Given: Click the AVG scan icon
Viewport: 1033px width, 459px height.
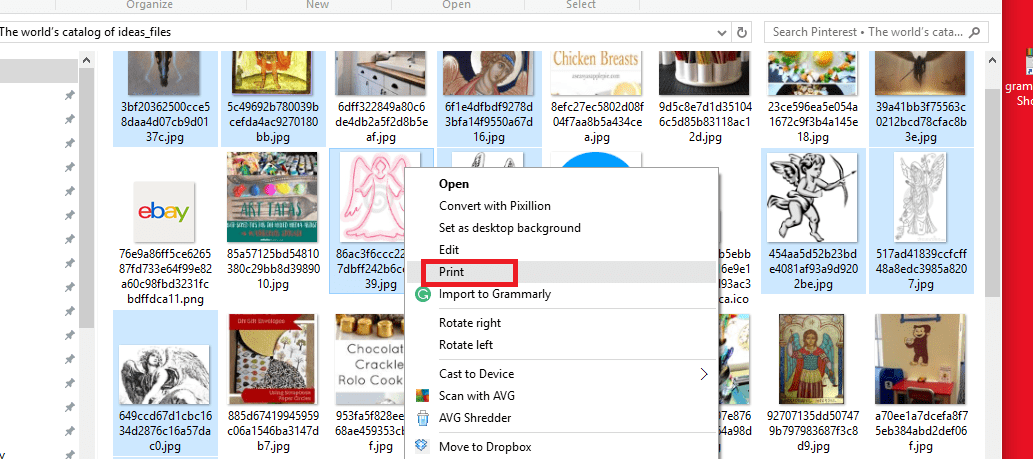Looking at the screenshot, I should click(x=423, y=396).
